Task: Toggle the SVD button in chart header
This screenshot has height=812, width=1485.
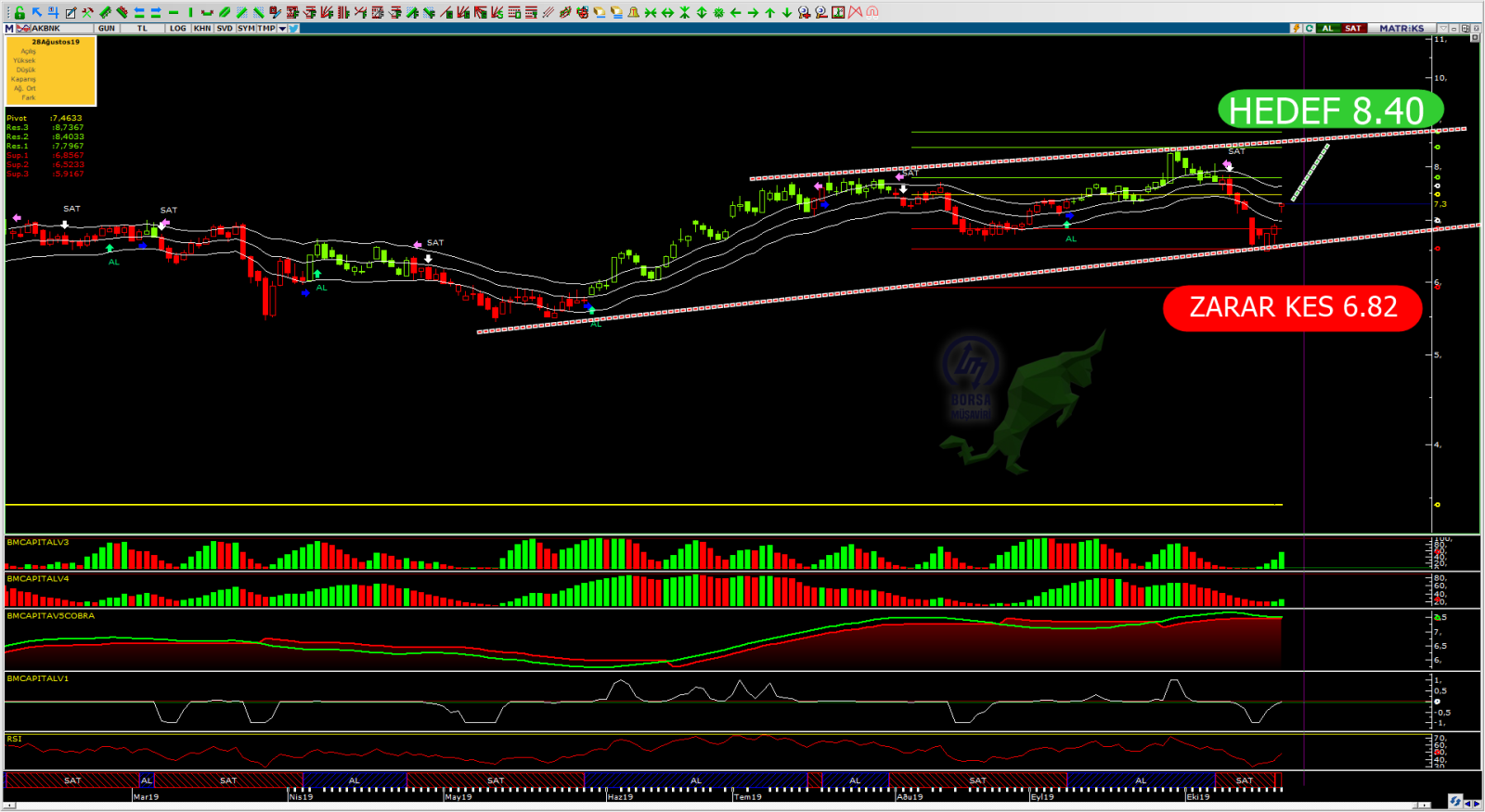Action: click(x=225, y=29)
